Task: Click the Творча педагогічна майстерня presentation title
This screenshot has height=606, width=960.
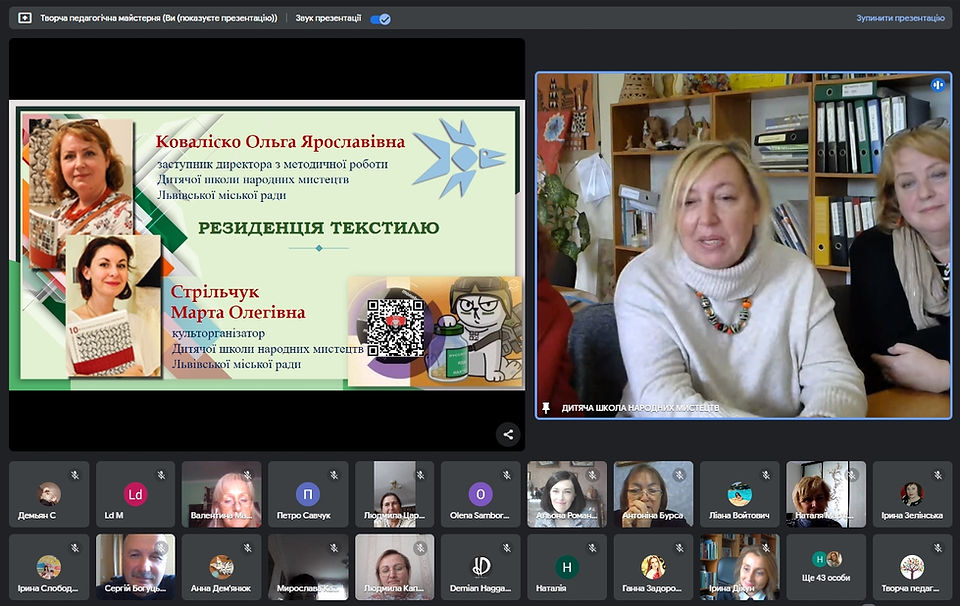Action: point(159,18)
